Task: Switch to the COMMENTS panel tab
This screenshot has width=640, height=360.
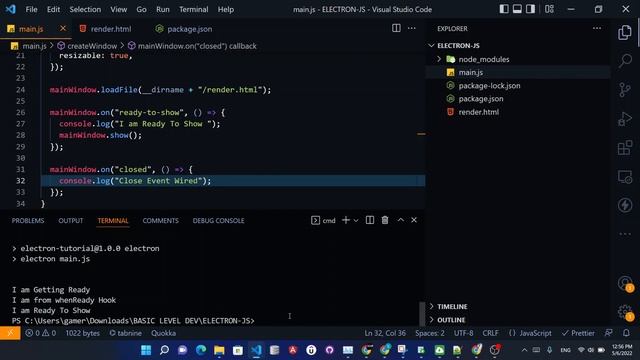Action: point(160,220)
